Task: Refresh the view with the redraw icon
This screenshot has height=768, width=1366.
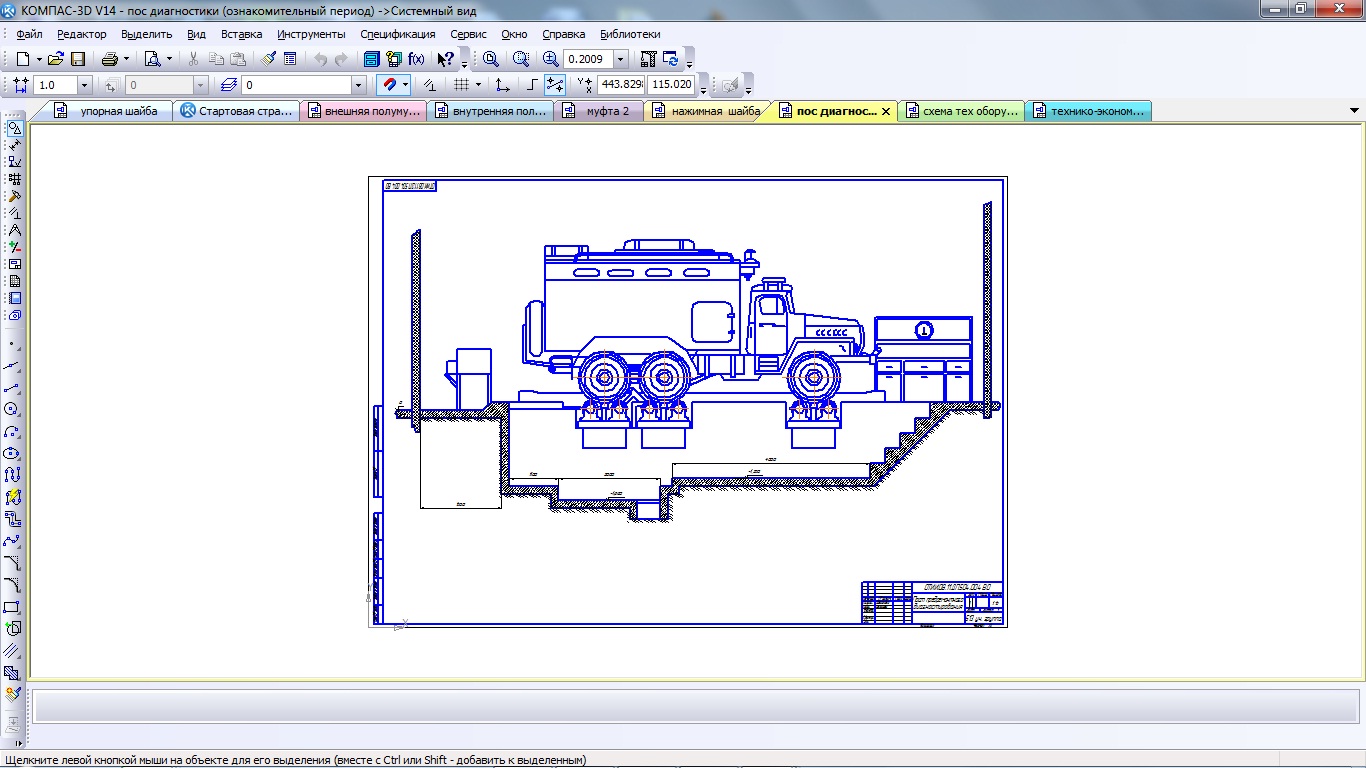Action: [671, 59]
